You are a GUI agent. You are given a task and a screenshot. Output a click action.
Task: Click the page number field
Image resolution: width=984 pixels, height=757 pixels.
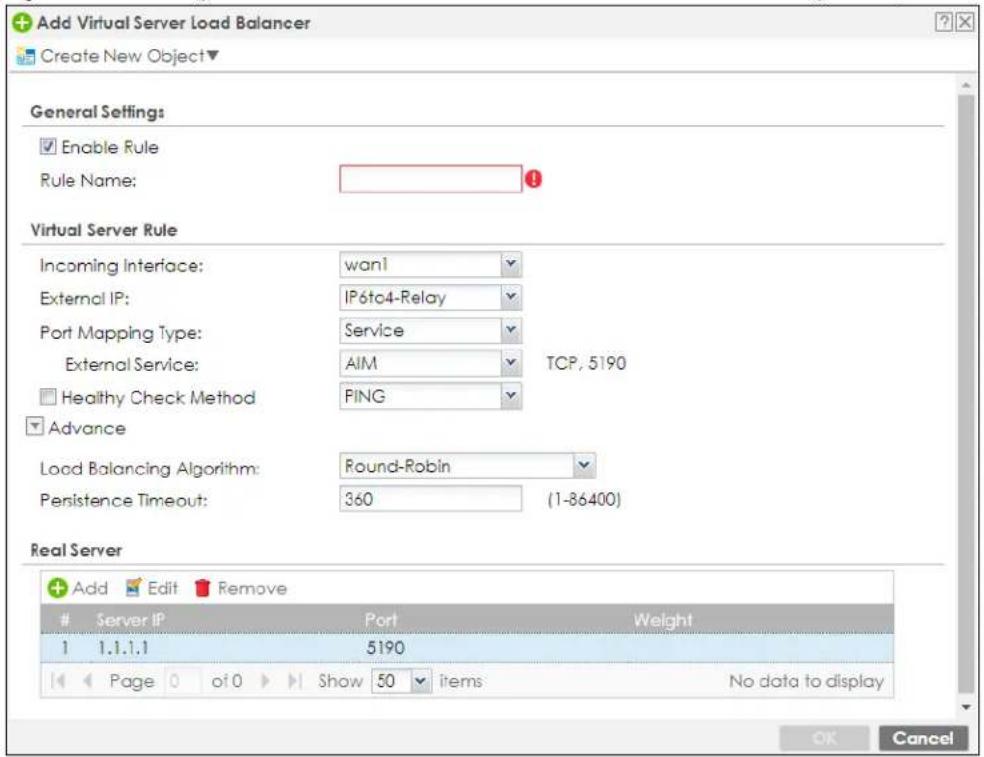[x=183, y=680]
